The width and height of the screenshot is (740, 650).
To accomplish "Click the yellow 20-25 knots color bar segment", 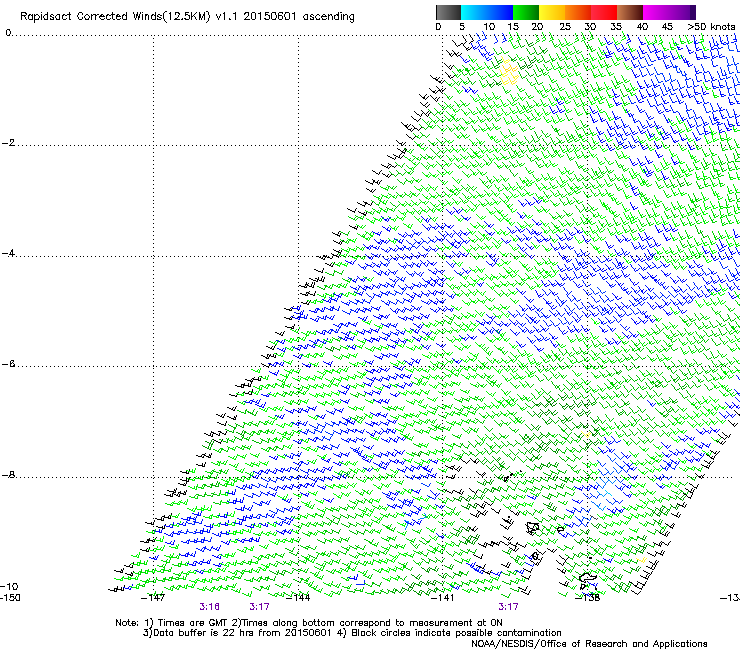I will (552, 12).
